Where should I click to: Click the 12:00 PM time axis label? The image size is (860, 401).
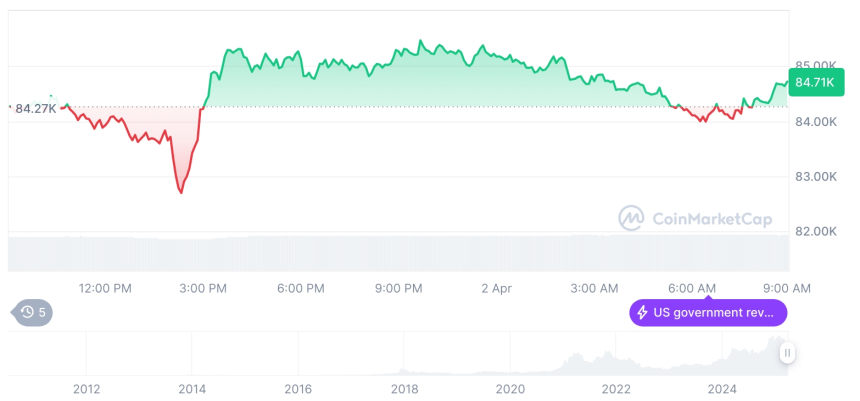(x=105, y=288)
